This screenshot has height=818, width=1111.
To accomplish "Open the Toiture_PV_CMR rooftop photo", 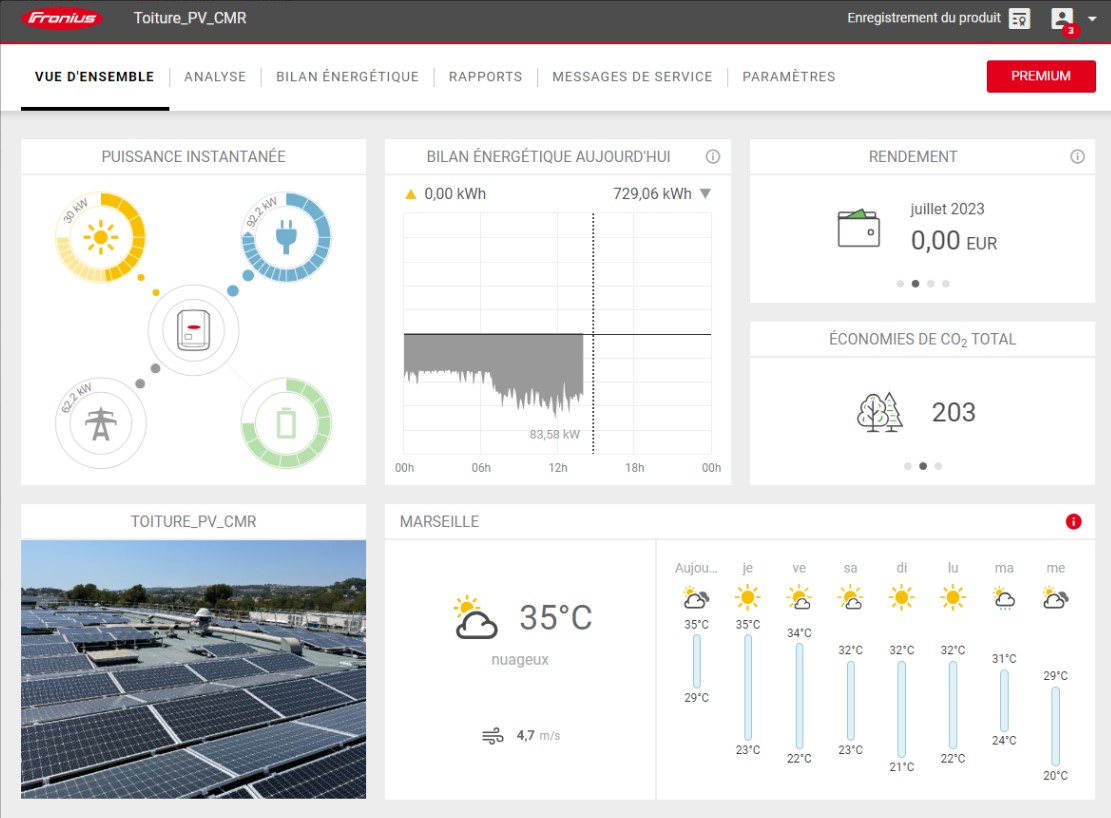I will point(193,669).
